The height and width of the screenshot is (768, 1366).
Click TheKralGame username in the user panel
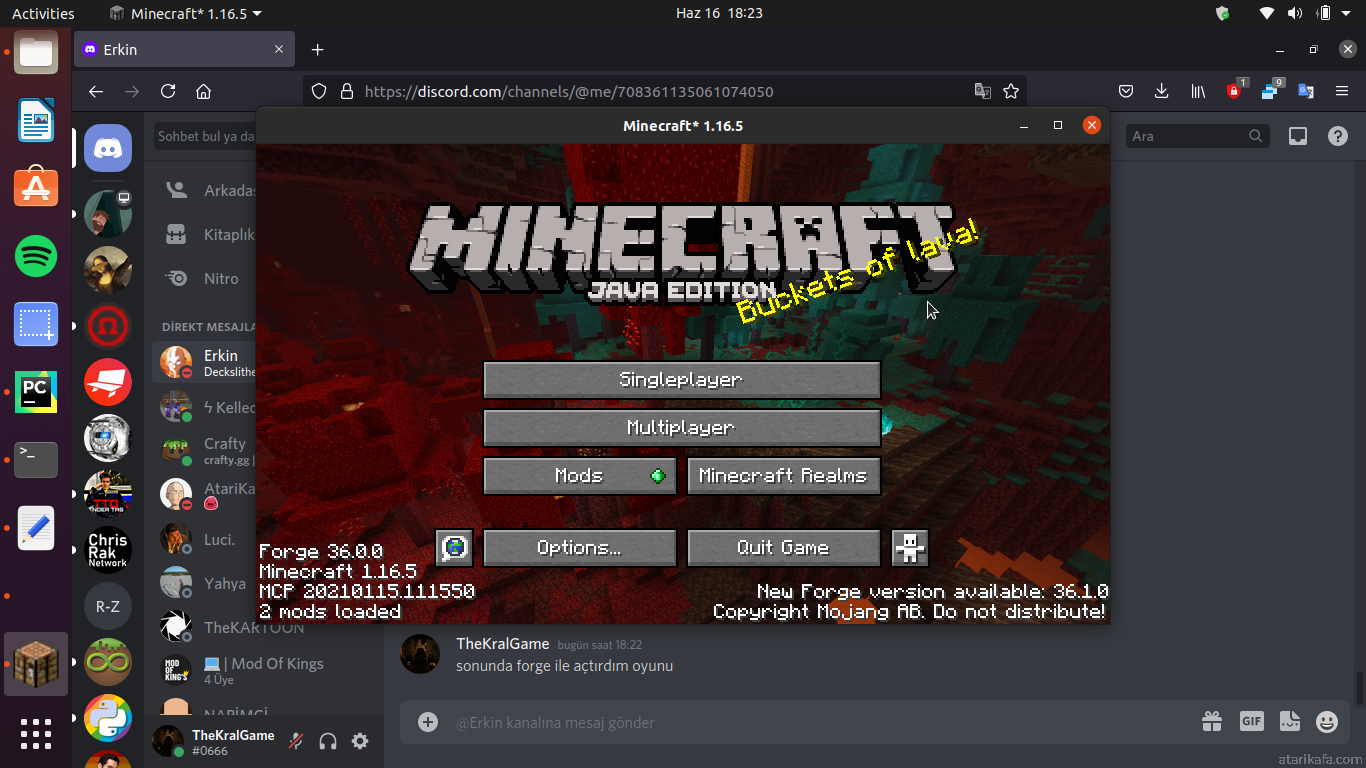[233, 735]
